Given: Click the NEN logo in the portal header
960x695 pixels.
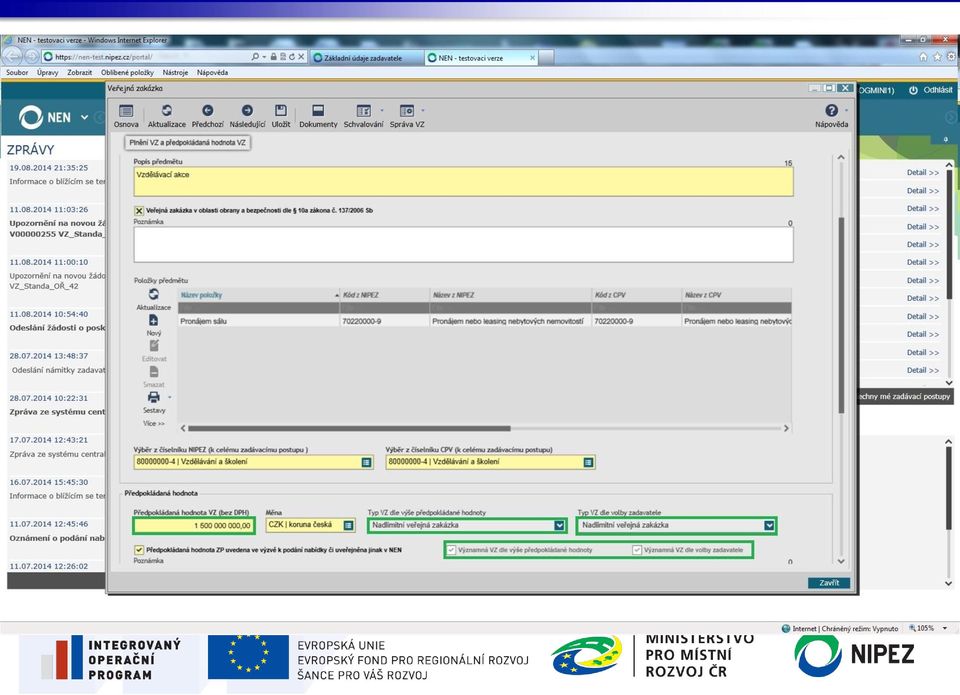Looking at the screenshot, I should pyautogui.click(x=45, y=117).
